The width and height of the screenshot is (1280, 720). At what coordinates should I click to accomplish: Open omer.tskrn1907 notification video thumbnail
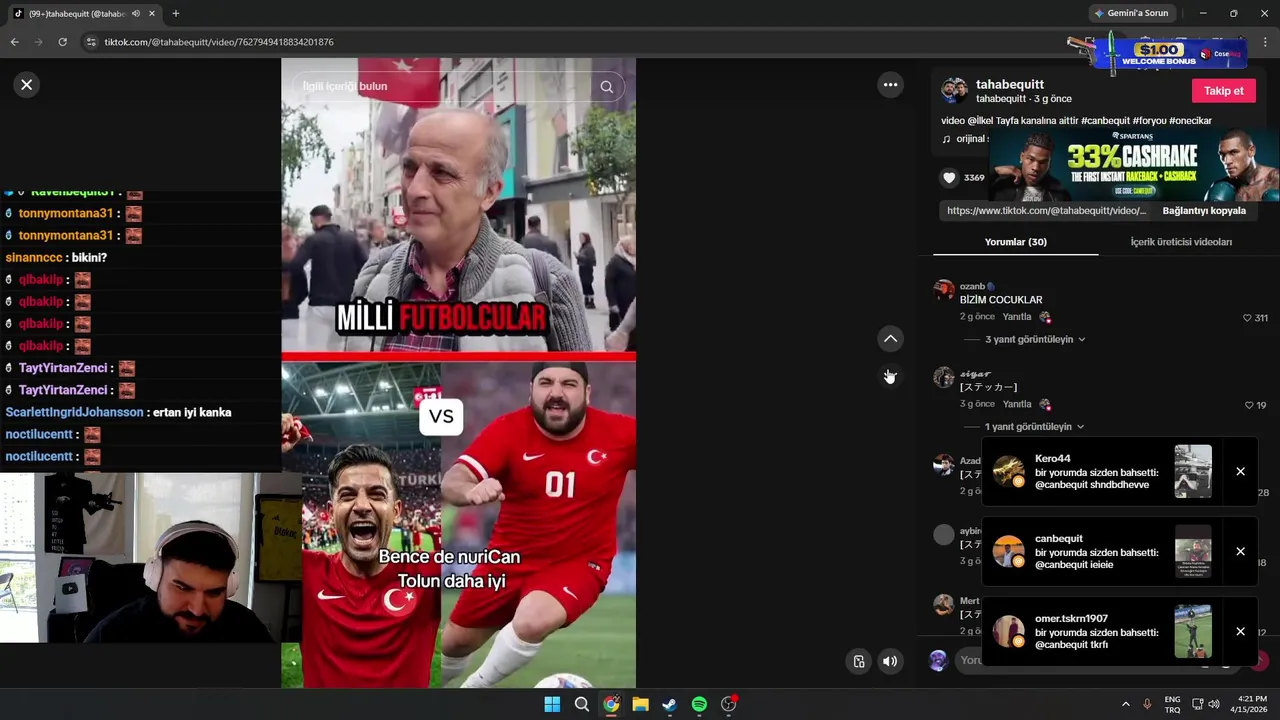point(1193,632)
